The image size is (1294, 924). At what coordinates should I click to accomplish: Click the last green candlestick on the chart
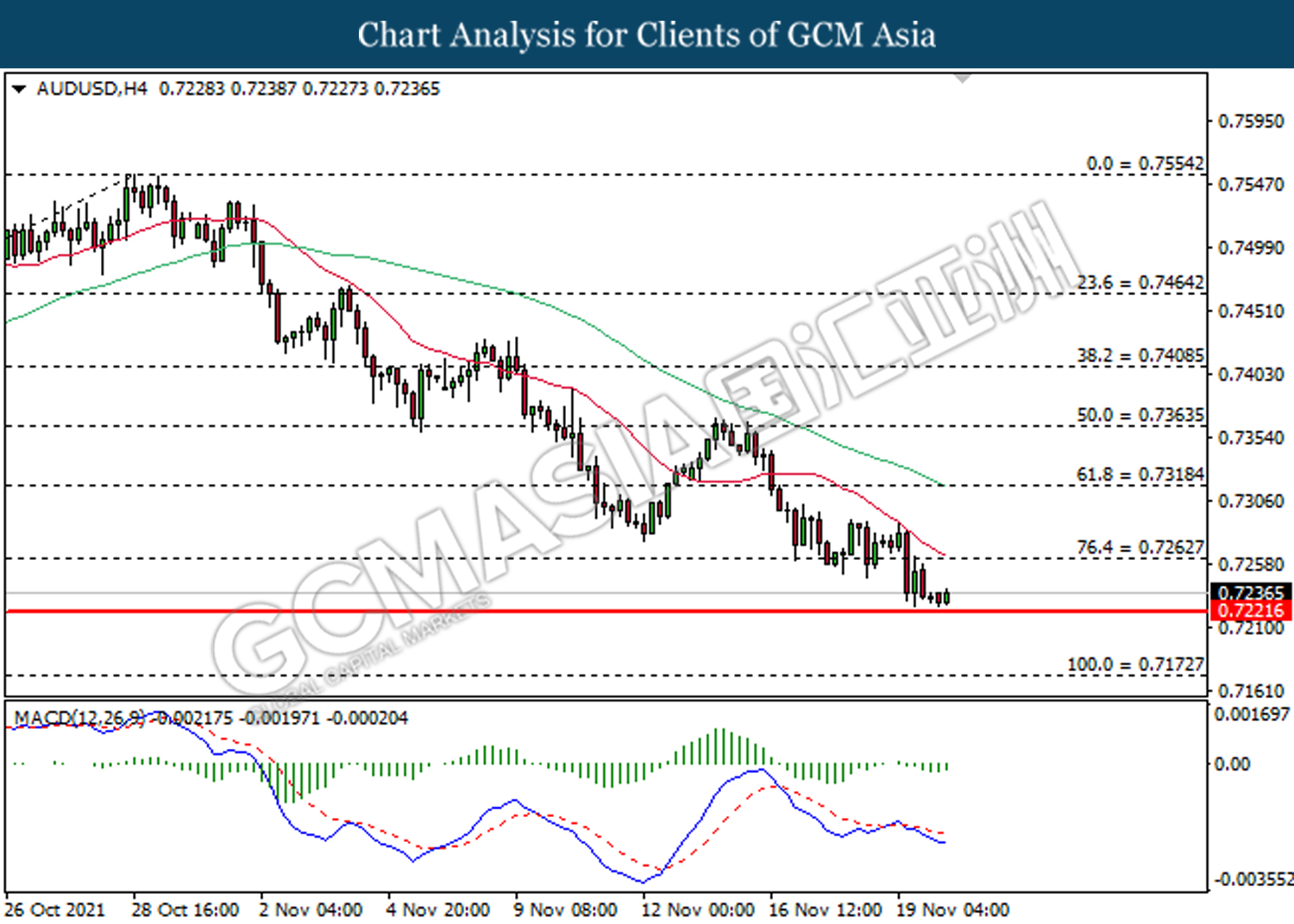click(x=947, y=597)
